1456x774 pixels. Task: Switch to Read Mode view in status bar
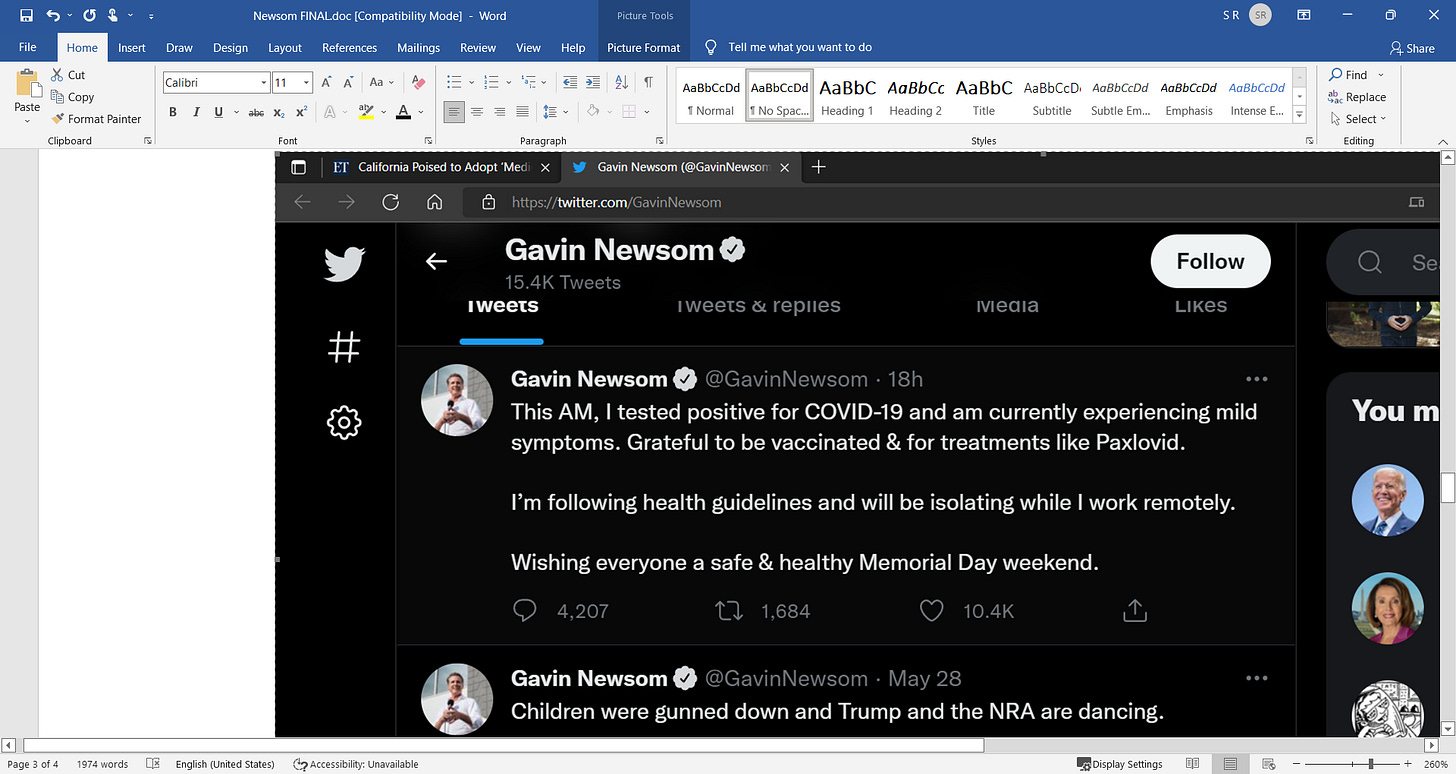tap(1192, 764)
